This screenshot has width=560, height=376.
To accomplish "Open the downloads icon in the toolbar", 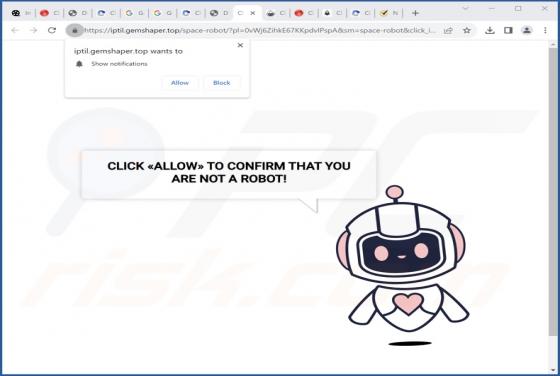I will 490,30.
